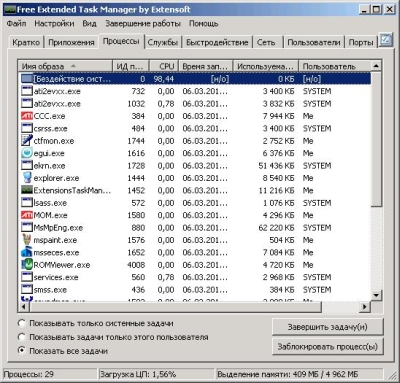
Task: Click the horizontal scrollbar left arrow
Action: click(x=24, y=306)
